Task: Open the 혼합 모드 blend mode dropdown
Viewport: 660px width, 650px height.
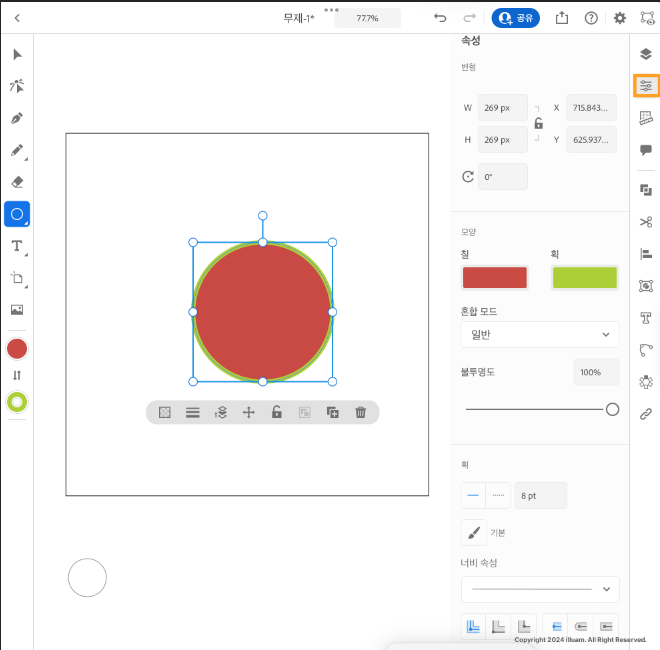Action: click(x=540, y=335)
